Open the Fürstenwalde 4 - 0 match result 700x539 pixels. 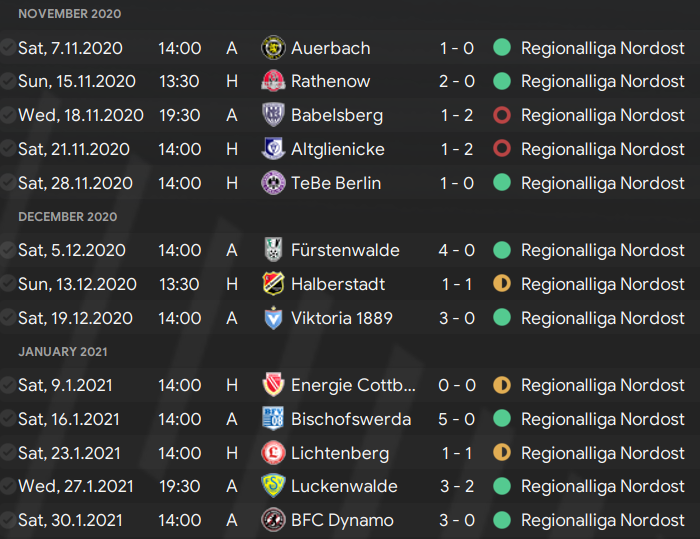coord(457,250)
